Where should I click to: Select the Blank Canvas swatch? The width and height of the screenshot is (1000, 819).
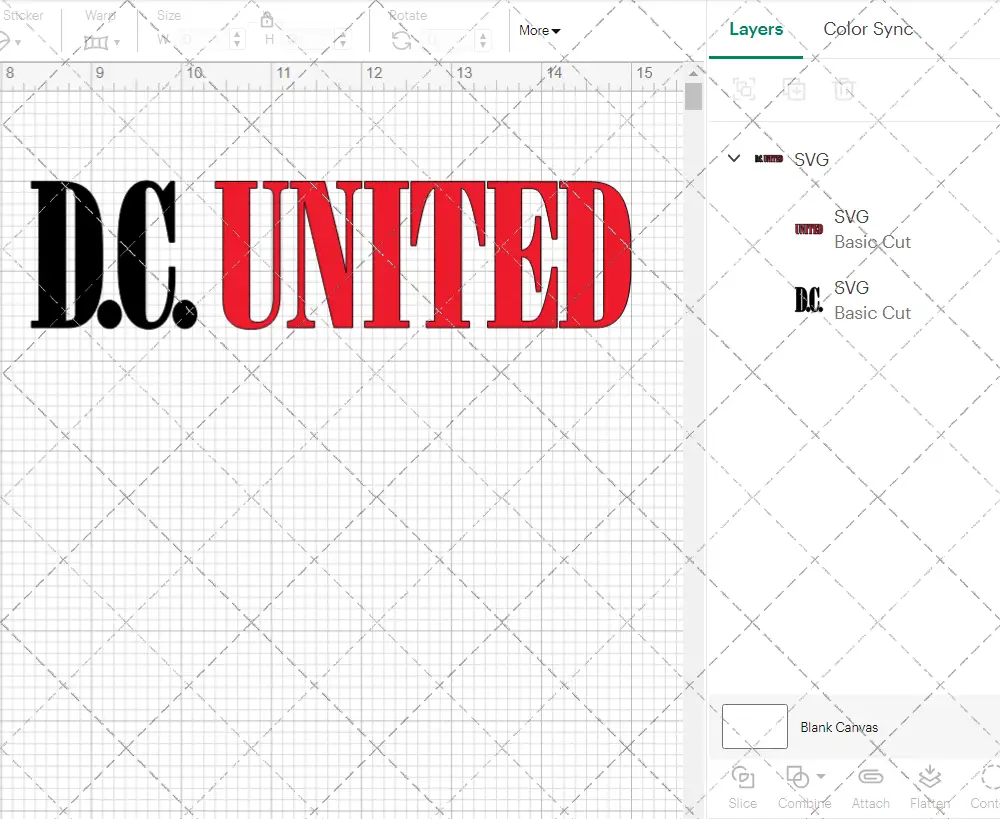tap(754, 727)
